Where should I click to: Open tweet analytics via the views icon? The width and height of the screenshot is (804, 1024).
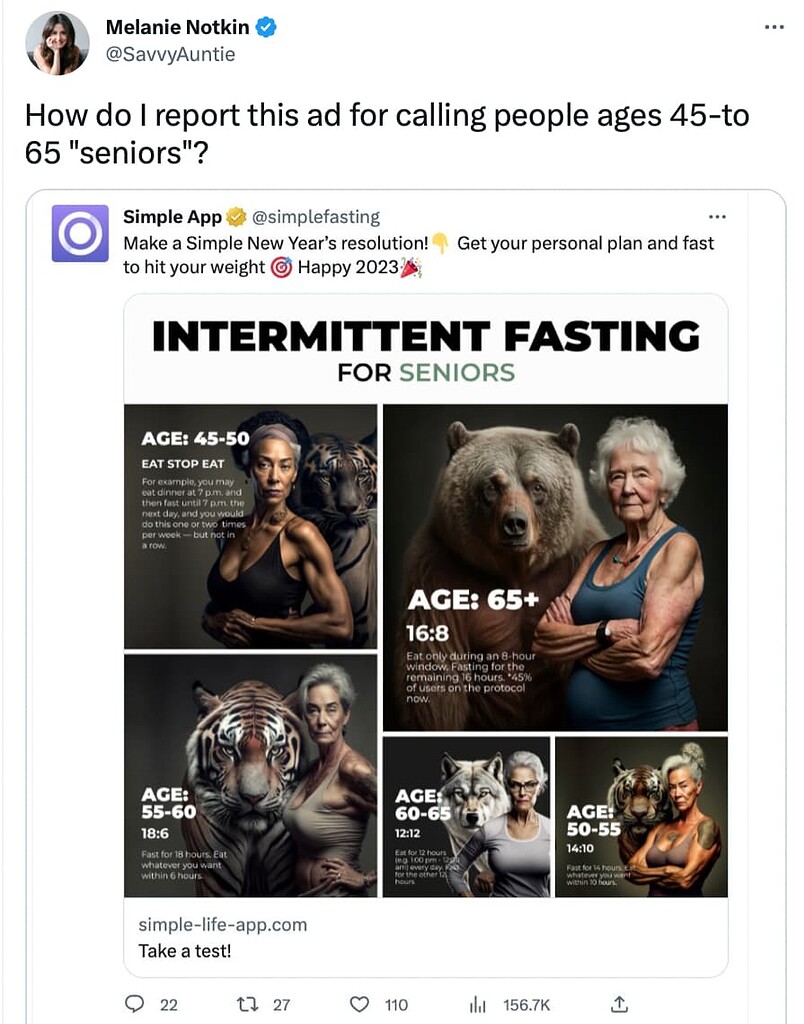[477, 1004]
